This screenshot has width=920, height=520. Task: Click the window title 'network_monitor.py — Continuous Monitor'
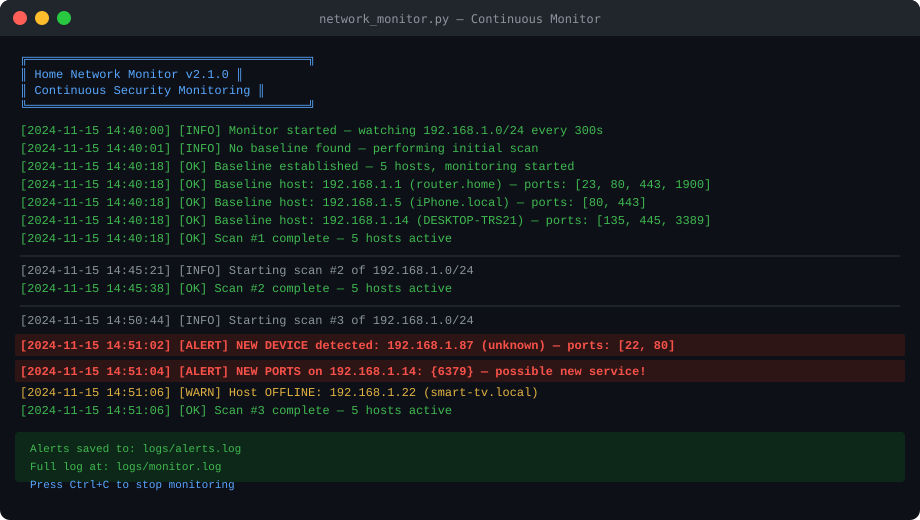point(459,19)
